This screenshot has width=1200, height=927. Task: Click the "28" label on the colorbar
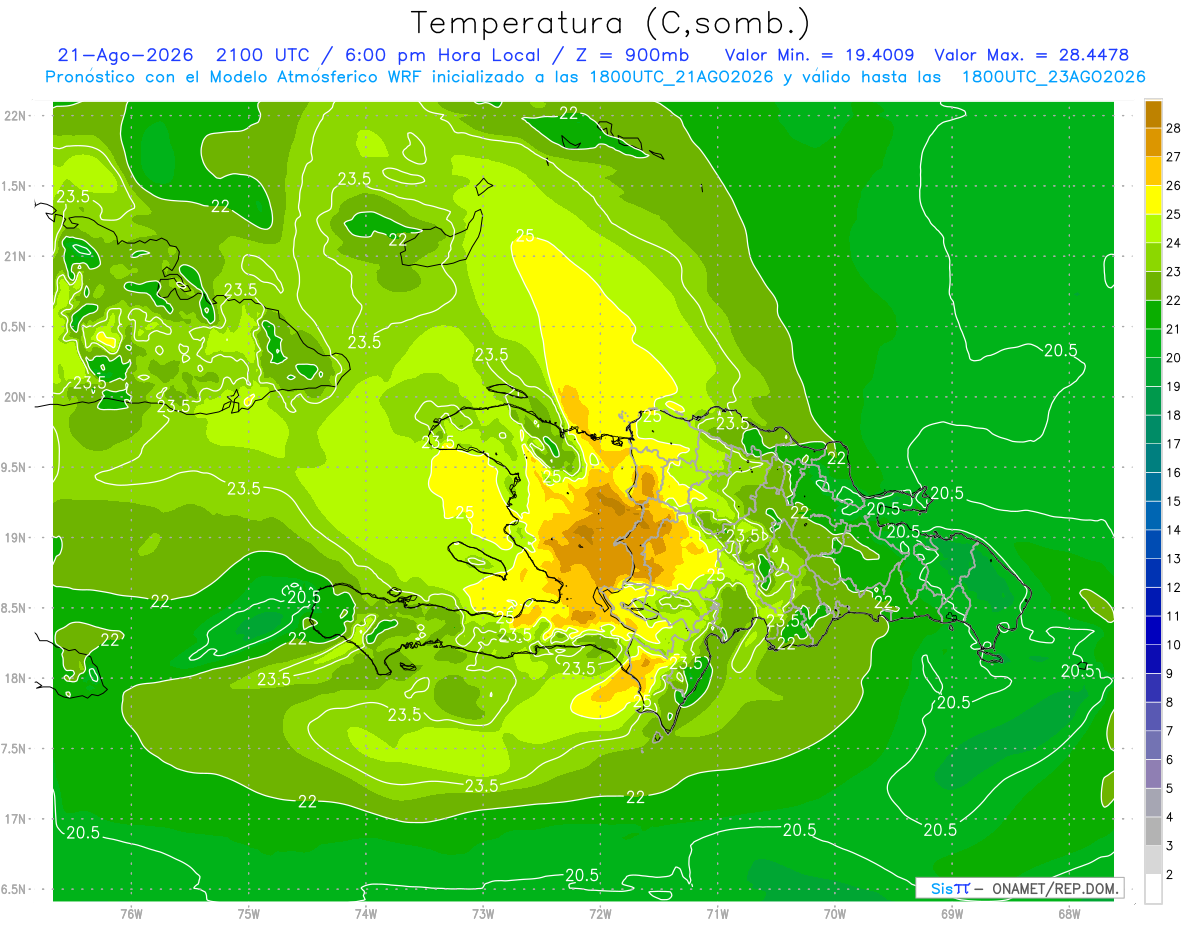[x=1174, y=127]
